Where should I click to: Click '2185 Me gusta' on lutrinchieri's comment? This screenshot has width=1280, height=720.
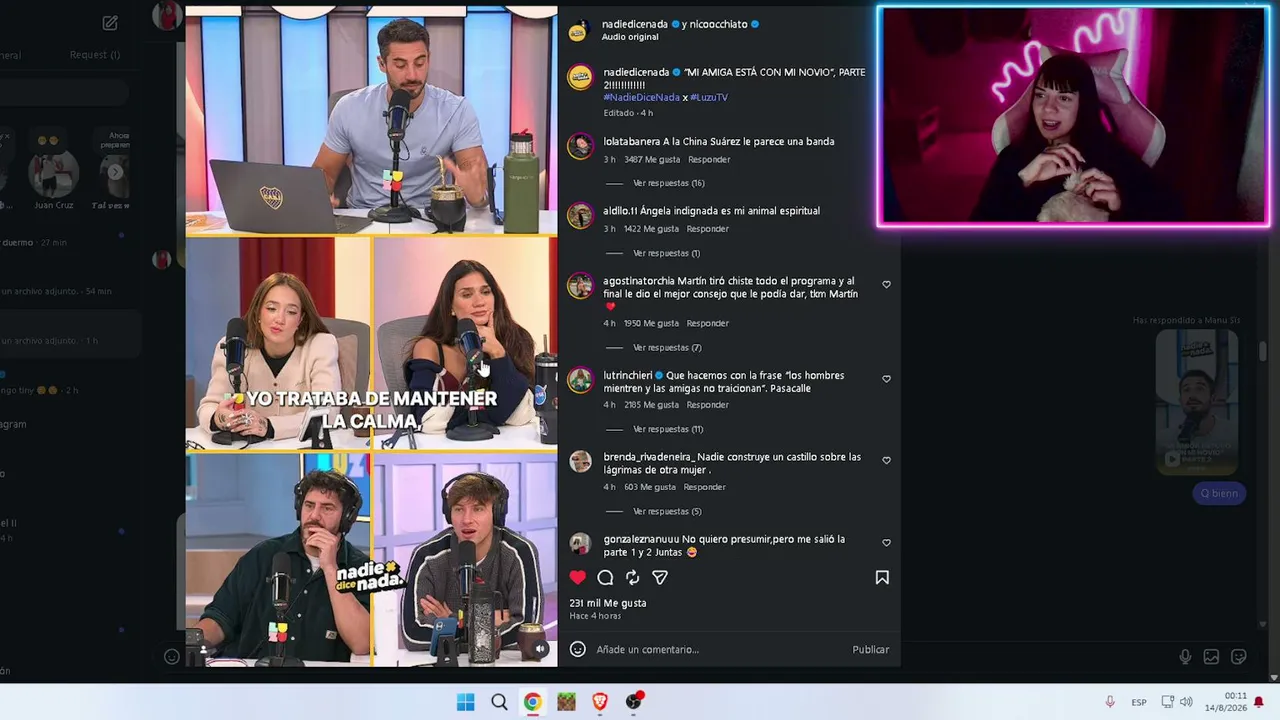click(651, 405)
